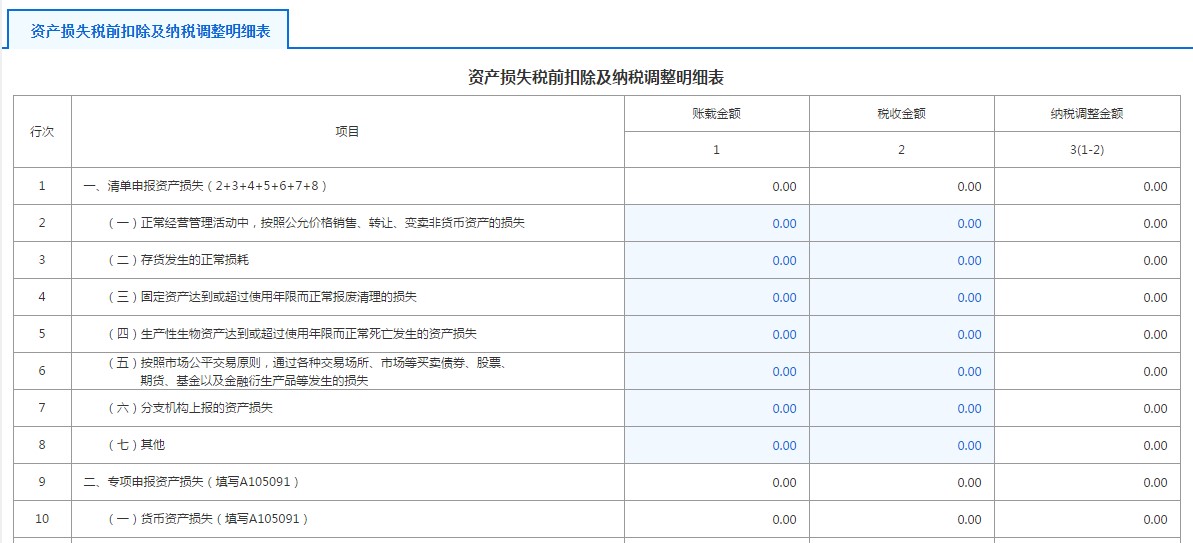This screenshot has height=543, width=1193.
Task: Click 账载金额 input field in row 2
Action: click(717, 224)
